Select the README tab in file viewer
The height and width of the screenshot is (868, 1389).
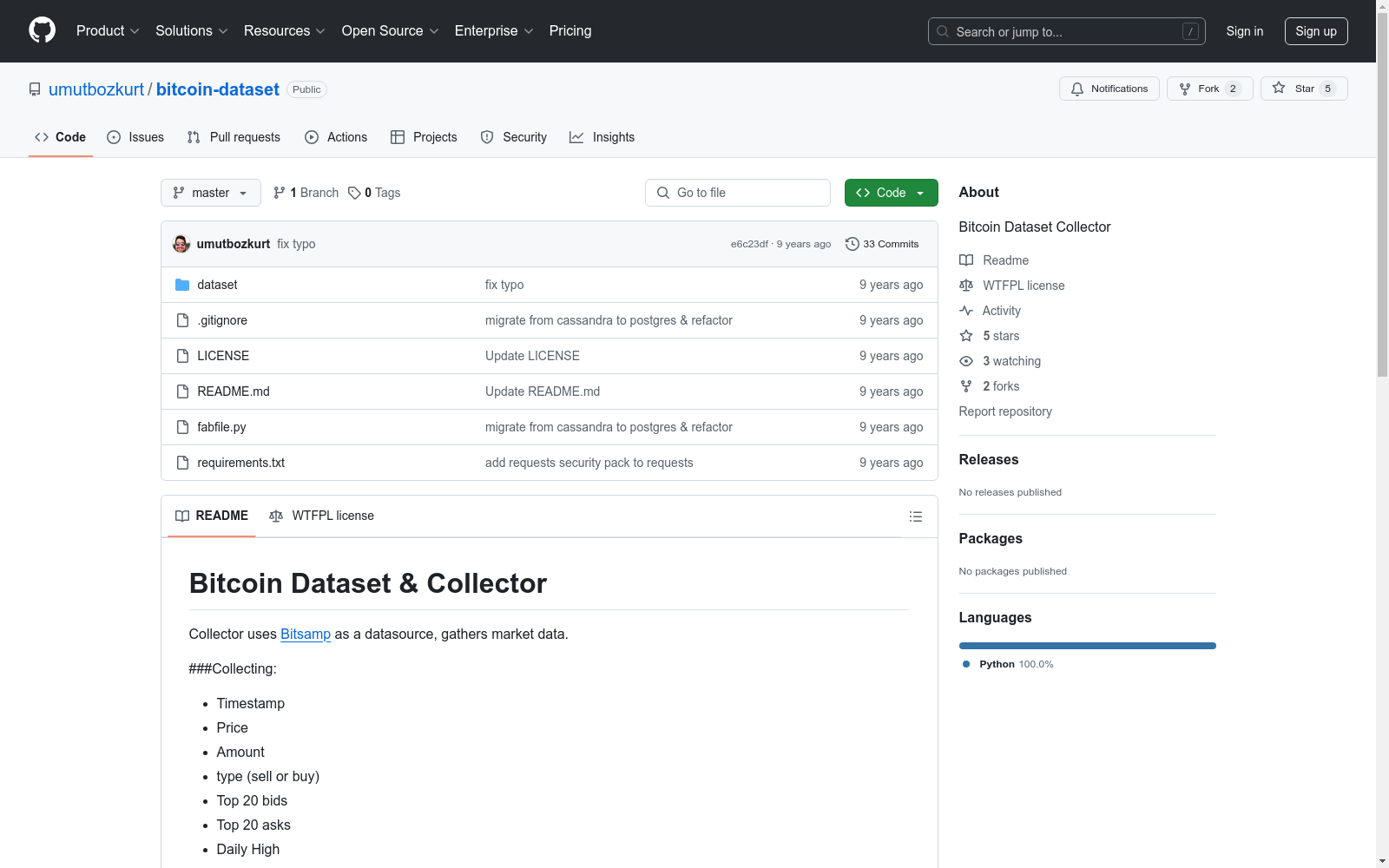click(212, 516)
